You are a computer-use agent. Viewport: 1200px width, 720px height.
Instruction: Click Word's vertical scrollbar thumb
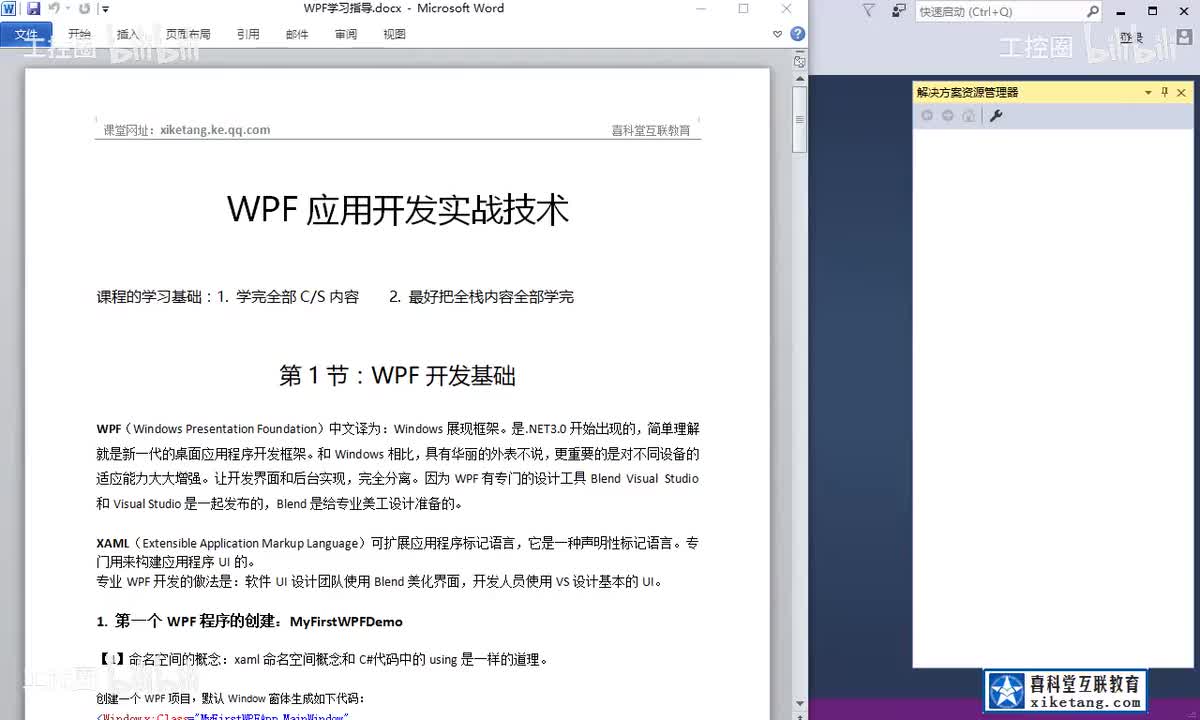pos(799,119)
